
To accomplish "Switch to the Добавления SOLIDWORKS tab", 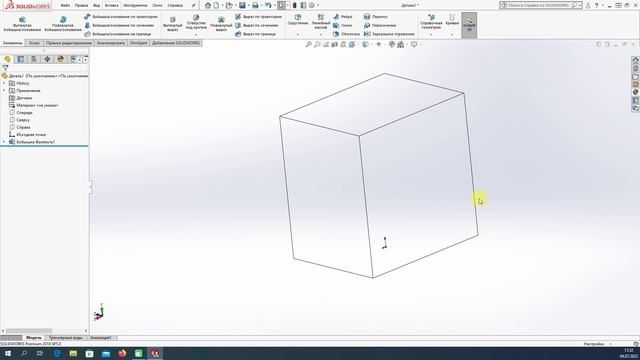I will click(176, 43).
